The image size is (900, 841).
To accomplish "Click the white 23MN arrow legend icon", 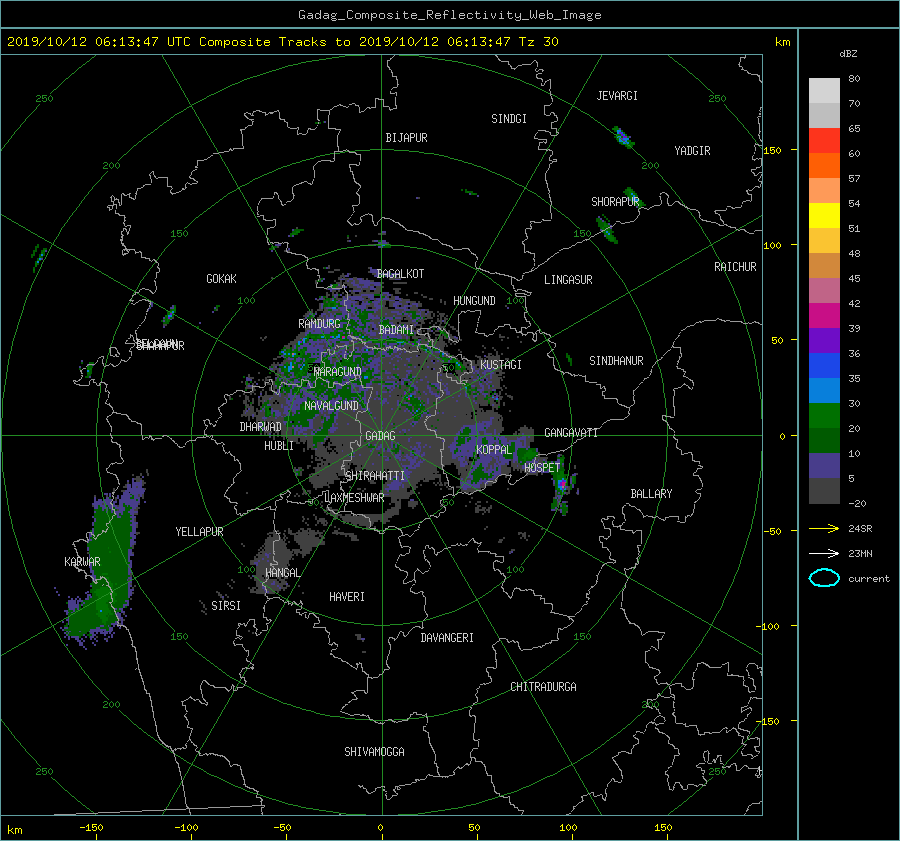I will point(824,553).
